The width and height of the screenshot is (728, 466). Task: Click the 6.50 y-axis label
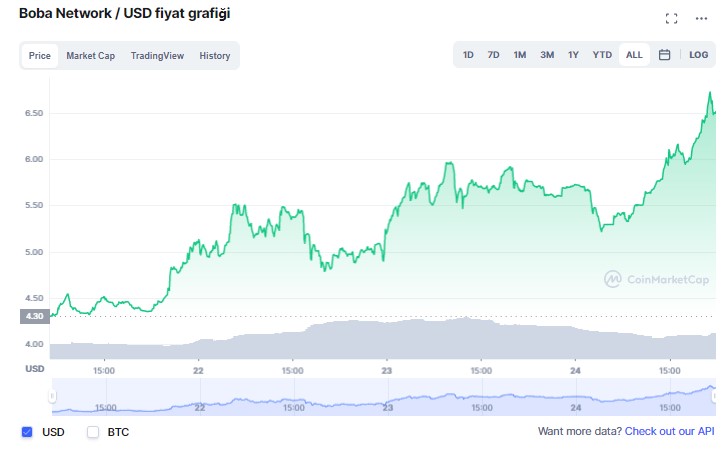34,113
